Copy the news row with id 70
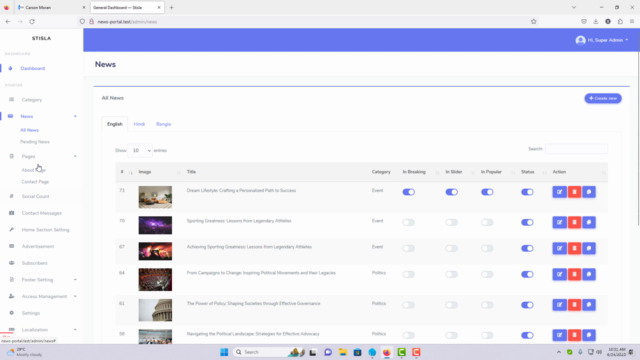 click(589, 222)
